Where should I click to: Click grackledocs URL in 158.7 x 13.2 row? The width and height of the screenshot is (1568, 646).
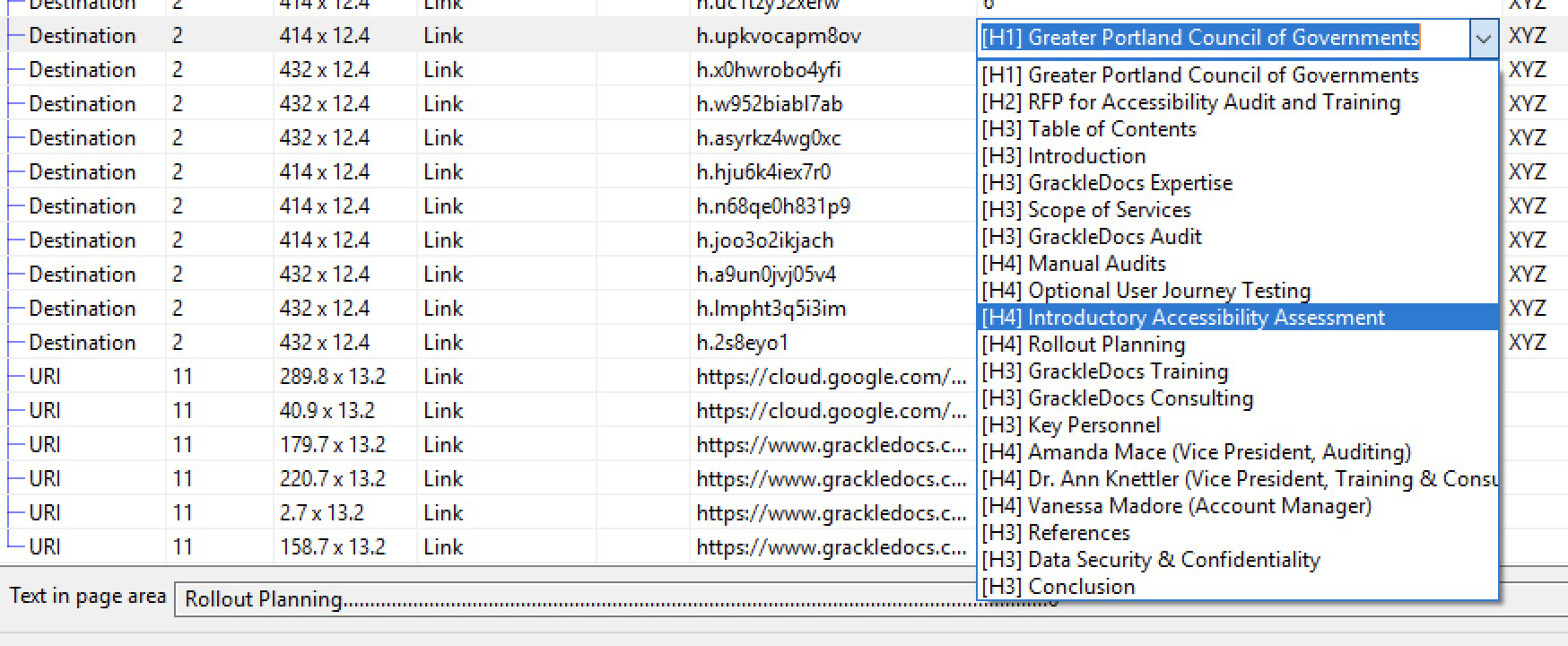831,547
